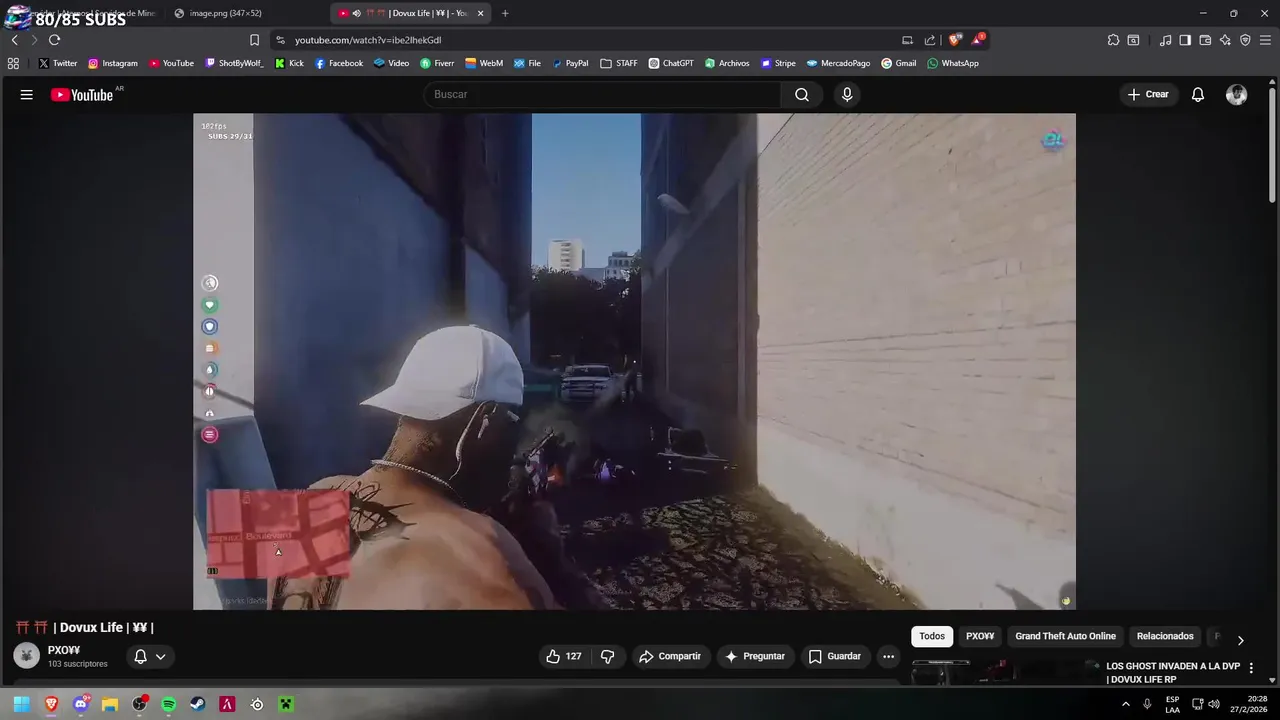
Task: Select the Todos filter chip
Action: click(x=932, y=636)
